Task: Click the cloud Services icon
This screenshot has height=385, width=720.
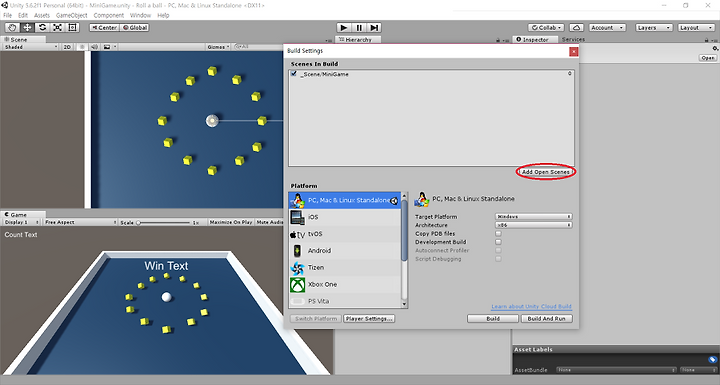Action: tap(576, 28)
